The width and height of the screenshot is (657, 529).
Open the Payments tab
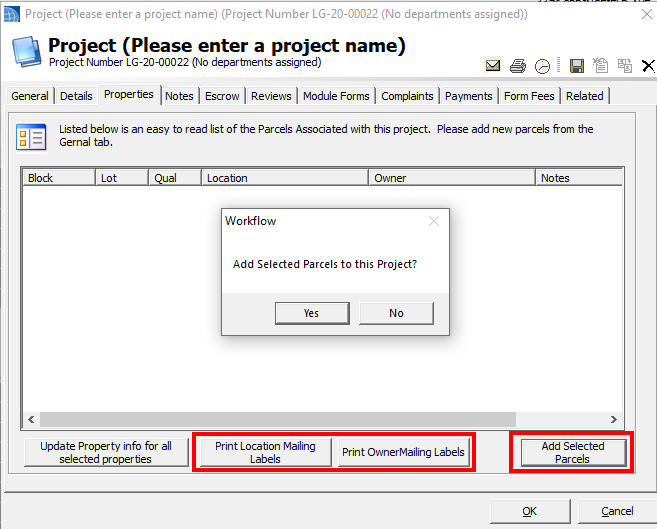click(468, 96)
